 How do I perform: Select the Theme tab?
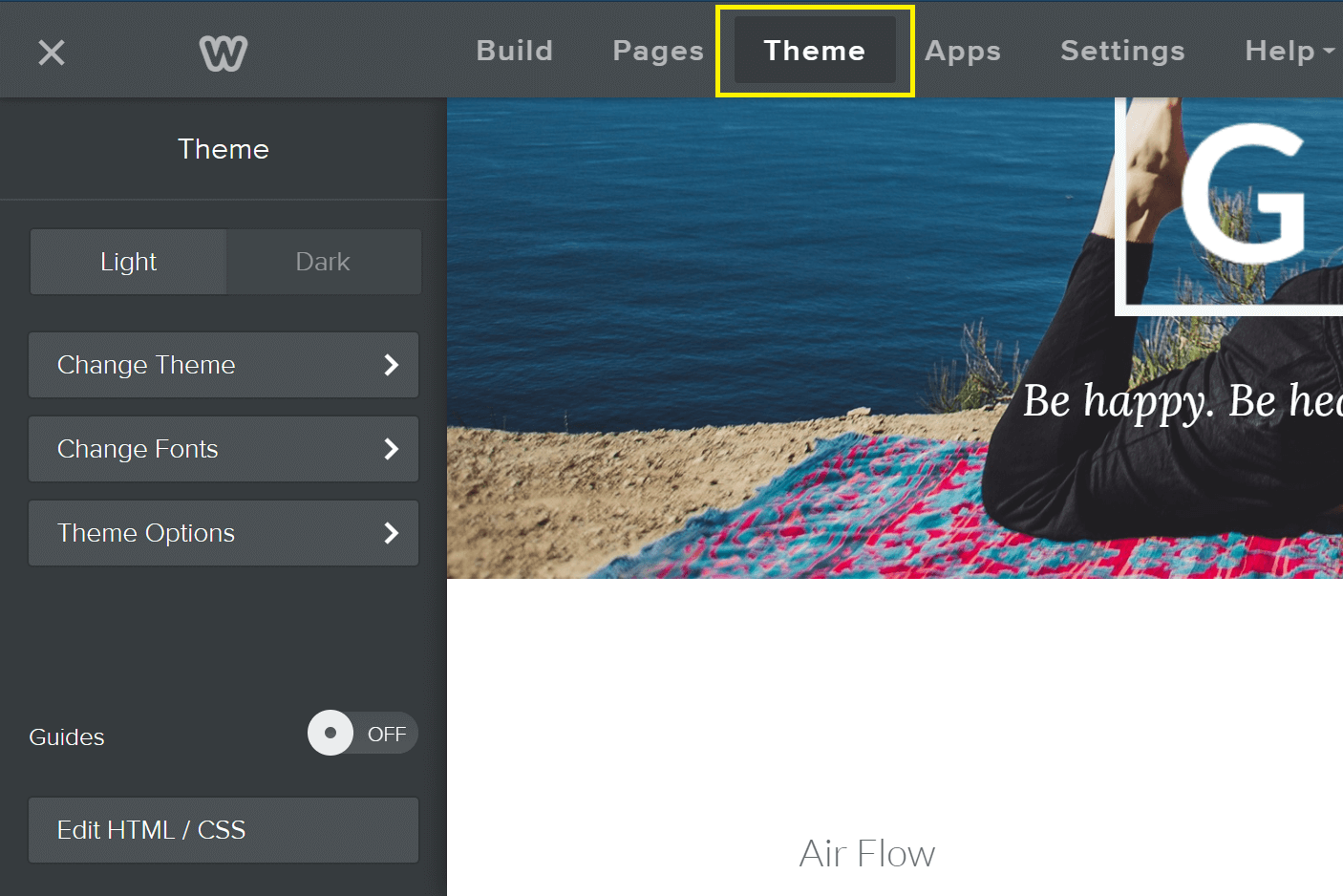815,51
